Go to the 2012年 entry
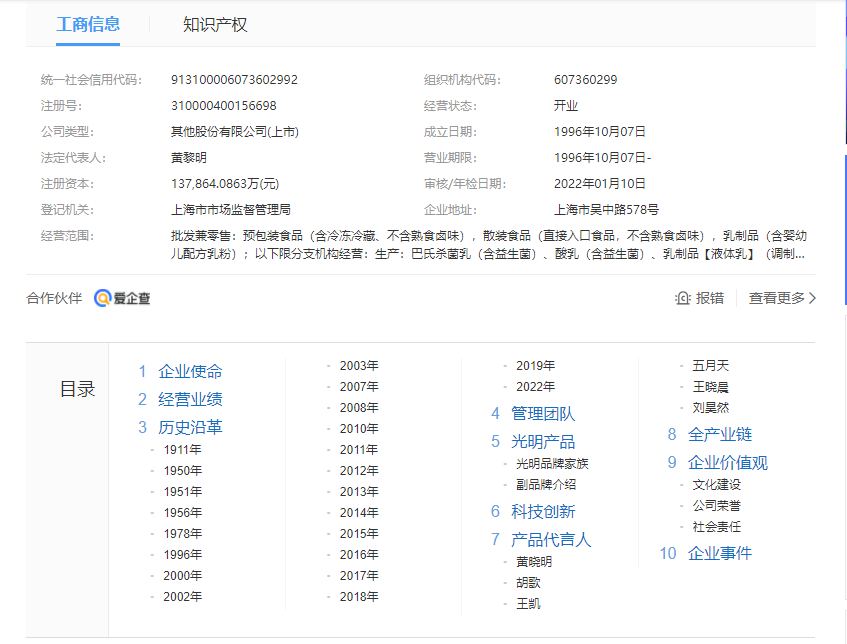 click(359, 471)
